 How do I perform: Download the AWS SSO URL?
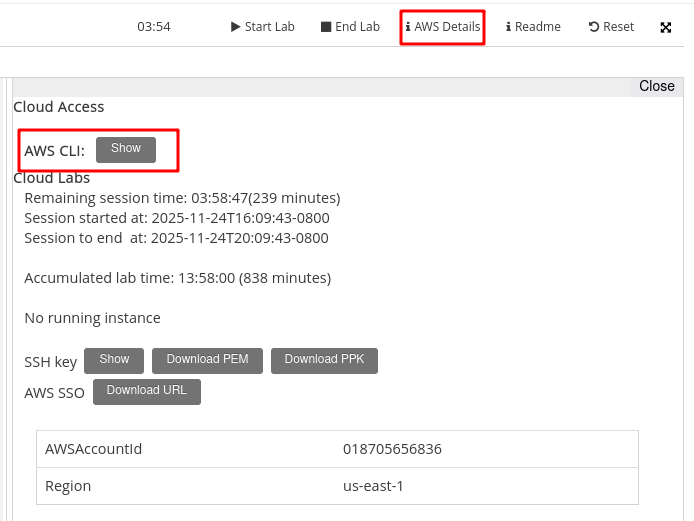tap(147, 391)
